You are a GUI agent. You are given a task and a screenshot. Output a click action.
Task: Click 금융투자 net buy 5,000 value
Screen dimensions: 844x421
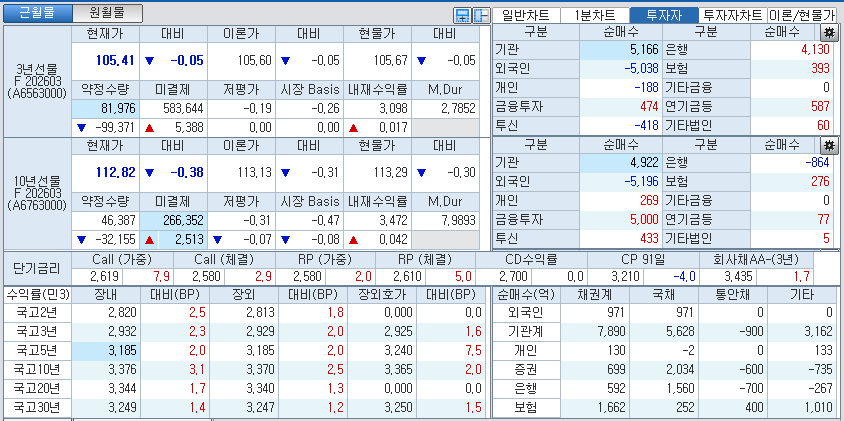coord(621,219)
